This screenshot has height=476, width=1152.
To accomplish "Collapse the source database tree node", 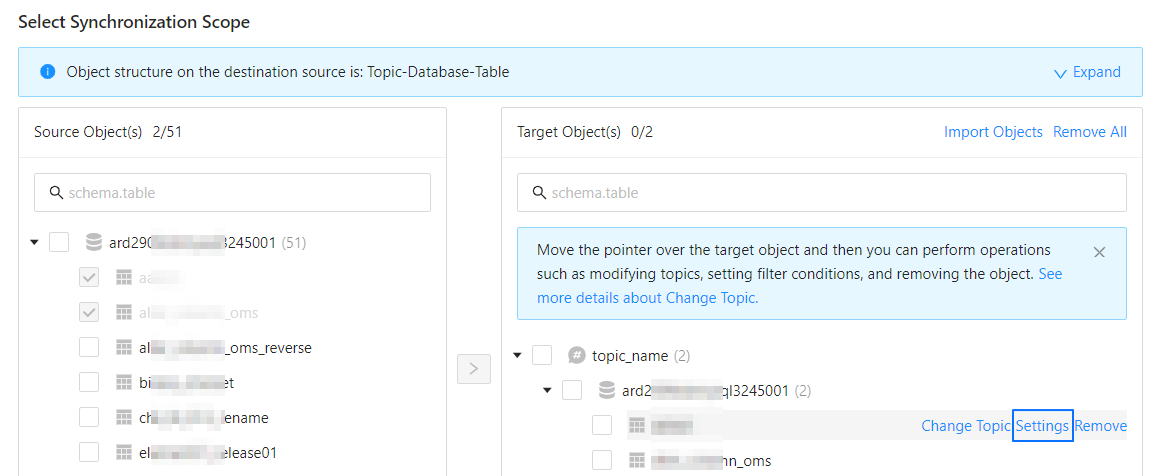I will tap(35, 242).
